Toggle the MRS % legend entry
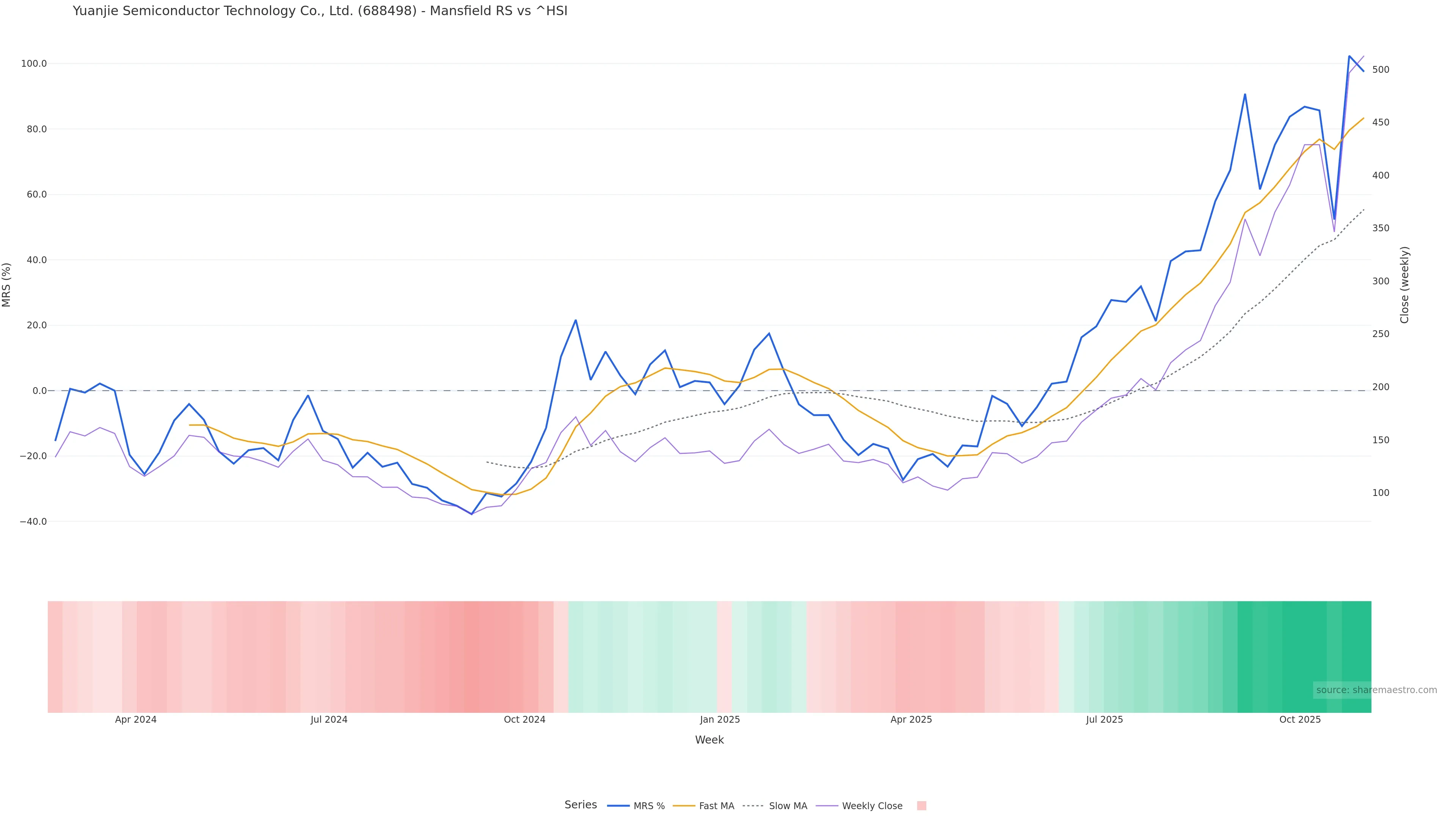Screen dimensions: 1456x819 tap(636, 806)
